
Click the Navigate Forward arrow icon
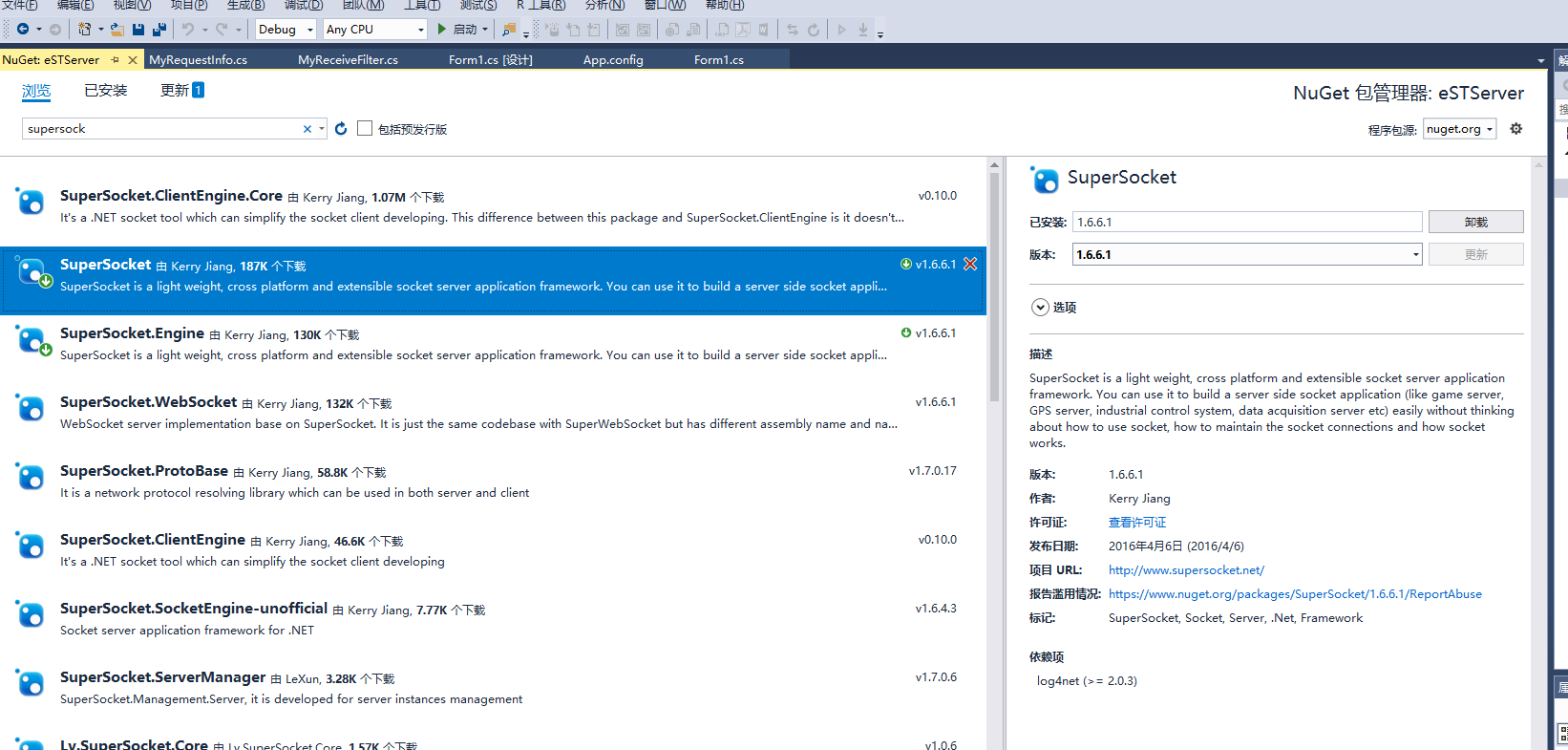pyautogui.click(x=54, y=30)
